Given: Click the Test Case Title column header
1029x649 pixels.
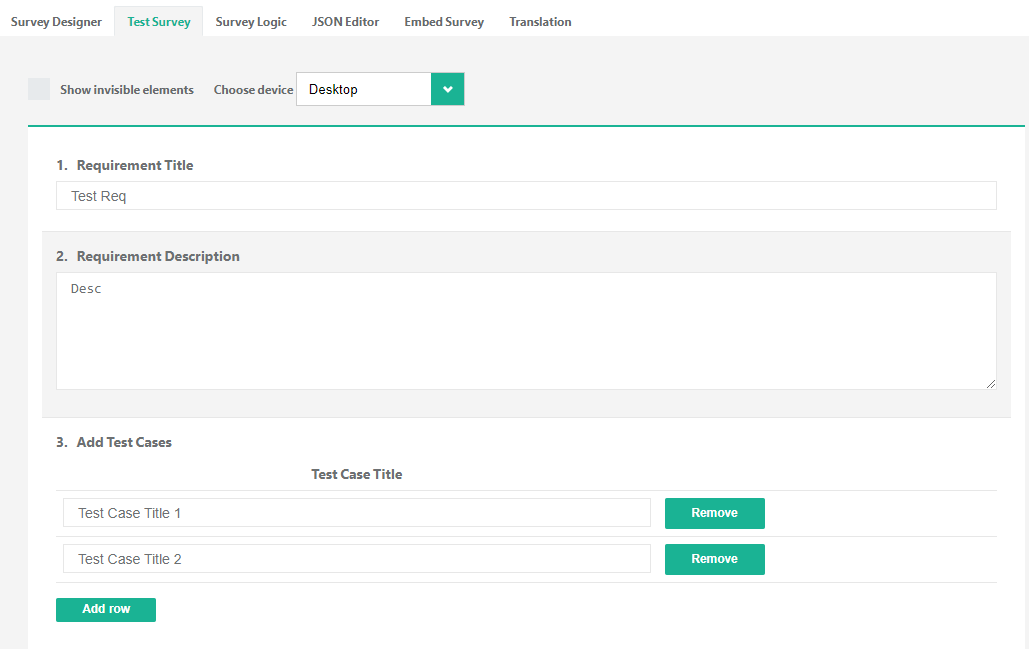Looking at the screenshot, I should coord(357,474).
